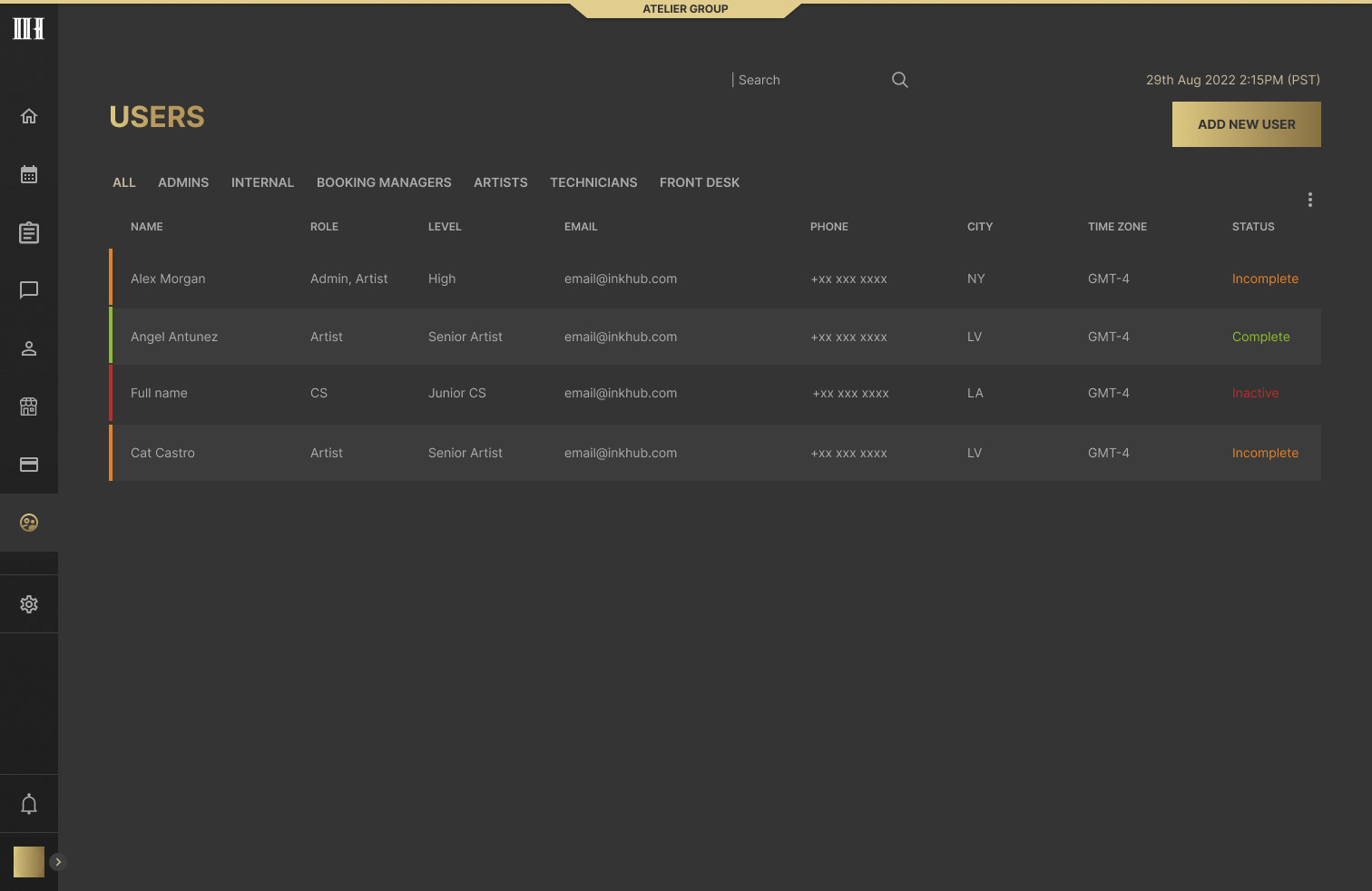Click the date and time text
The image size is (1372, 891).
coord(1232,80)
